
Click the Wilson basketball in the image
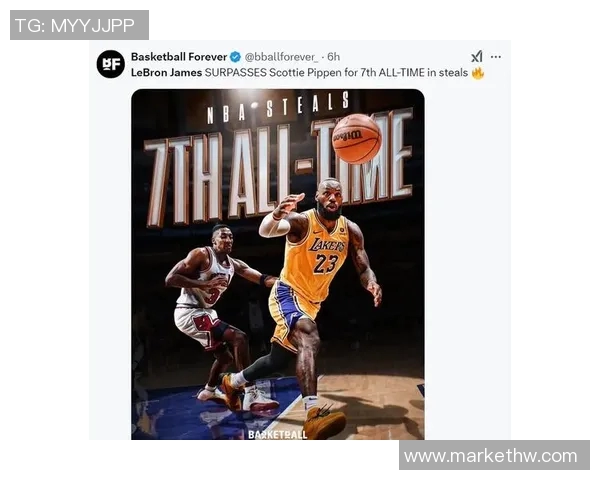(x=356, y=139)
